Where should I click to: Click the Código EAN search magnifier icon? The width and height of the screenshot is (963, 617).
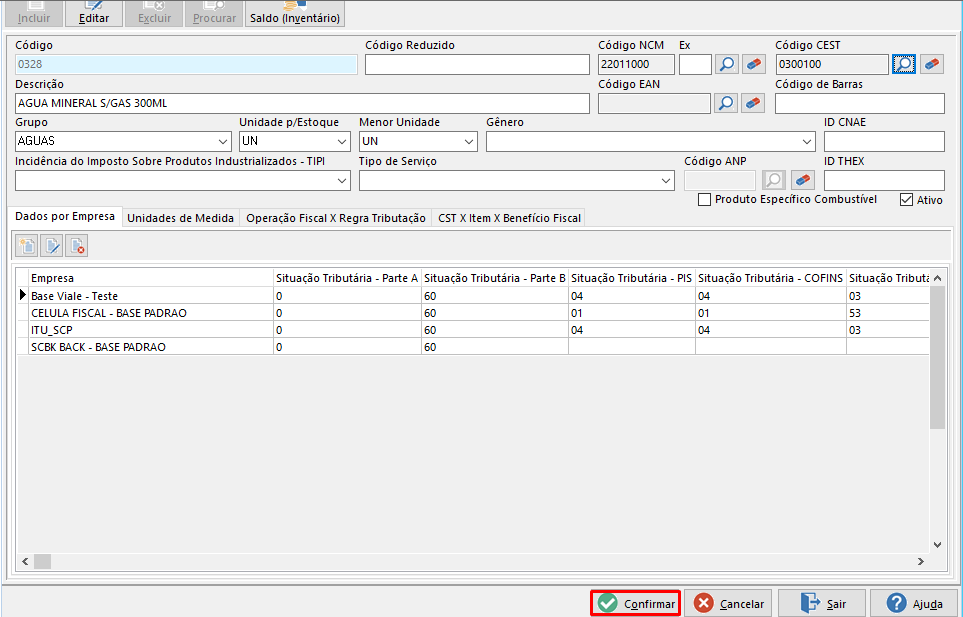click(x=726, y=103)
